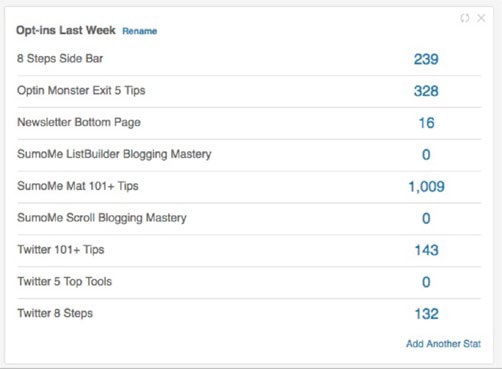Rename the Opt-ins Last Week widget
The image size is (502, 369).
click(x=140, y=31)
